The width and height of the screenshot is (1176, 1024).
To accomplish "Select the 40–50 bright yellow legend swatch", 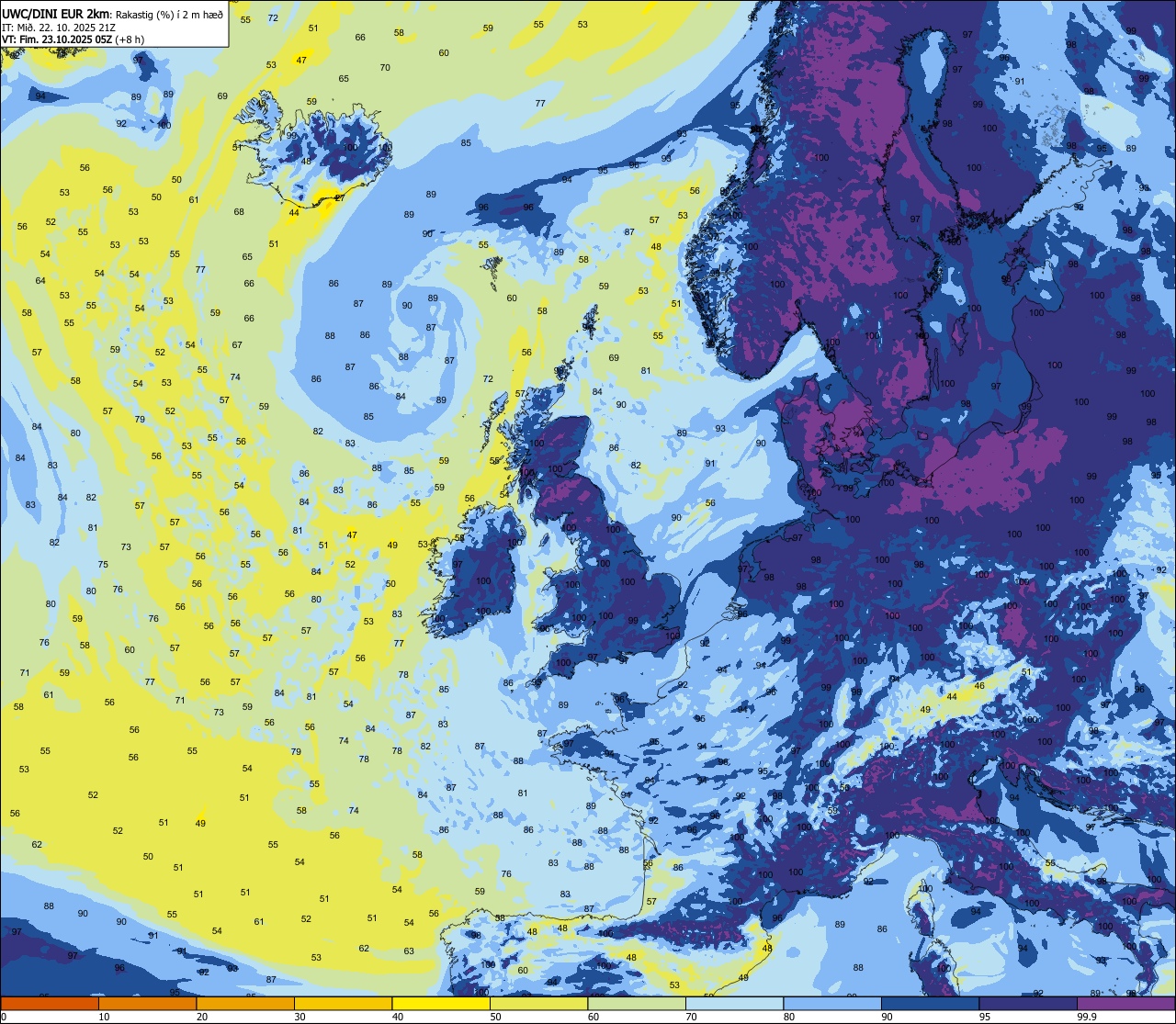I will pos(441,1004).
